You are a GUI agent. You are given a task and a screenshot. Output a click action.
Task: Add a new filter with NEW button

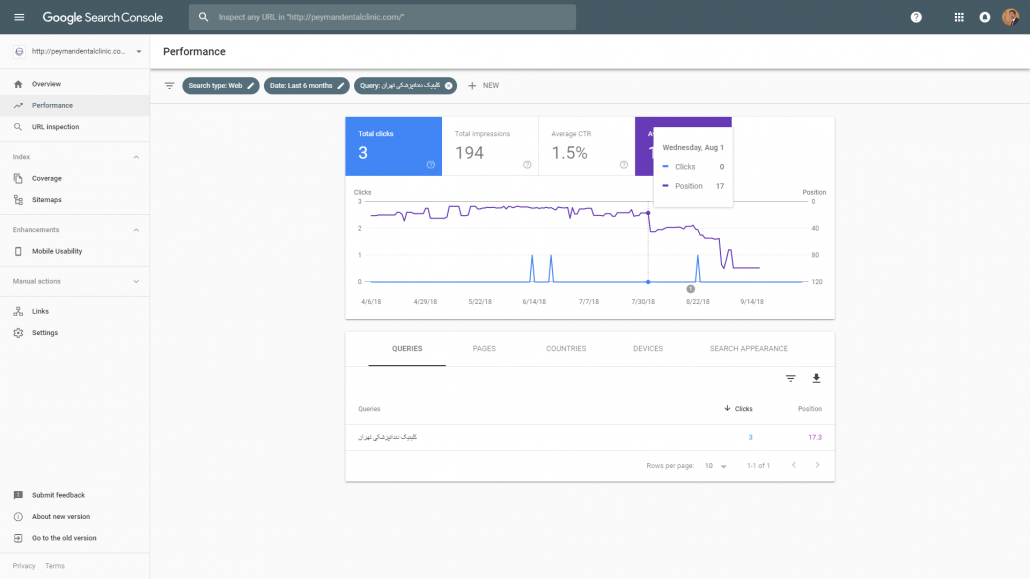483,86
